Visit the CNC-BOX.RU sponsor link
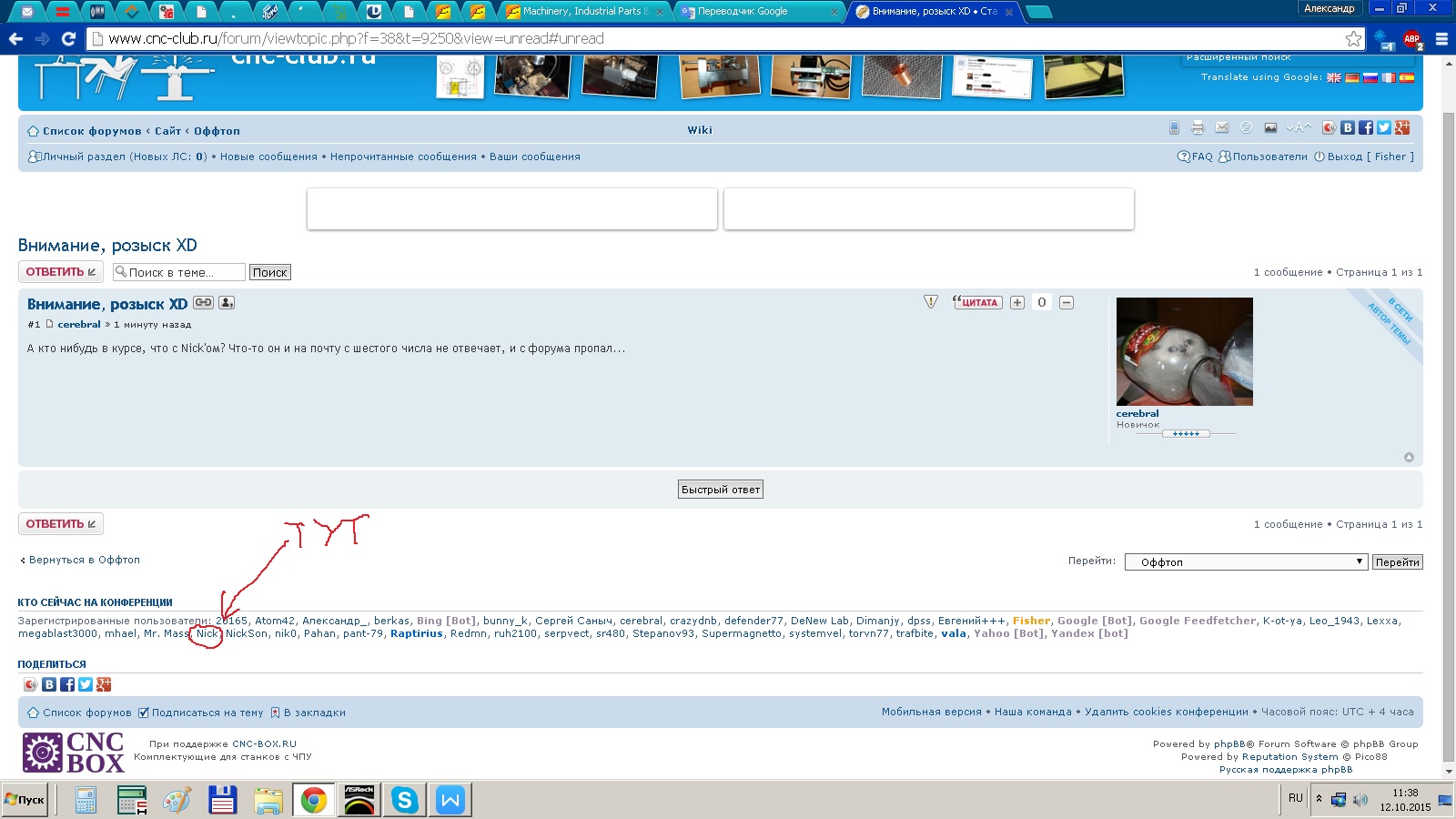 pyautogui.click(x=264, y=743)
